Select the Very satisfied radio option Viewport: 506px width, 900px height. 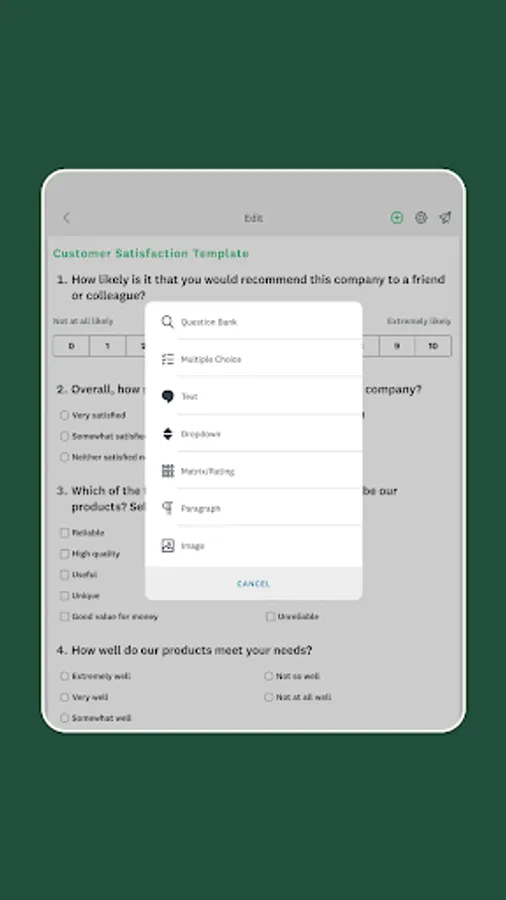pos(65,415)
